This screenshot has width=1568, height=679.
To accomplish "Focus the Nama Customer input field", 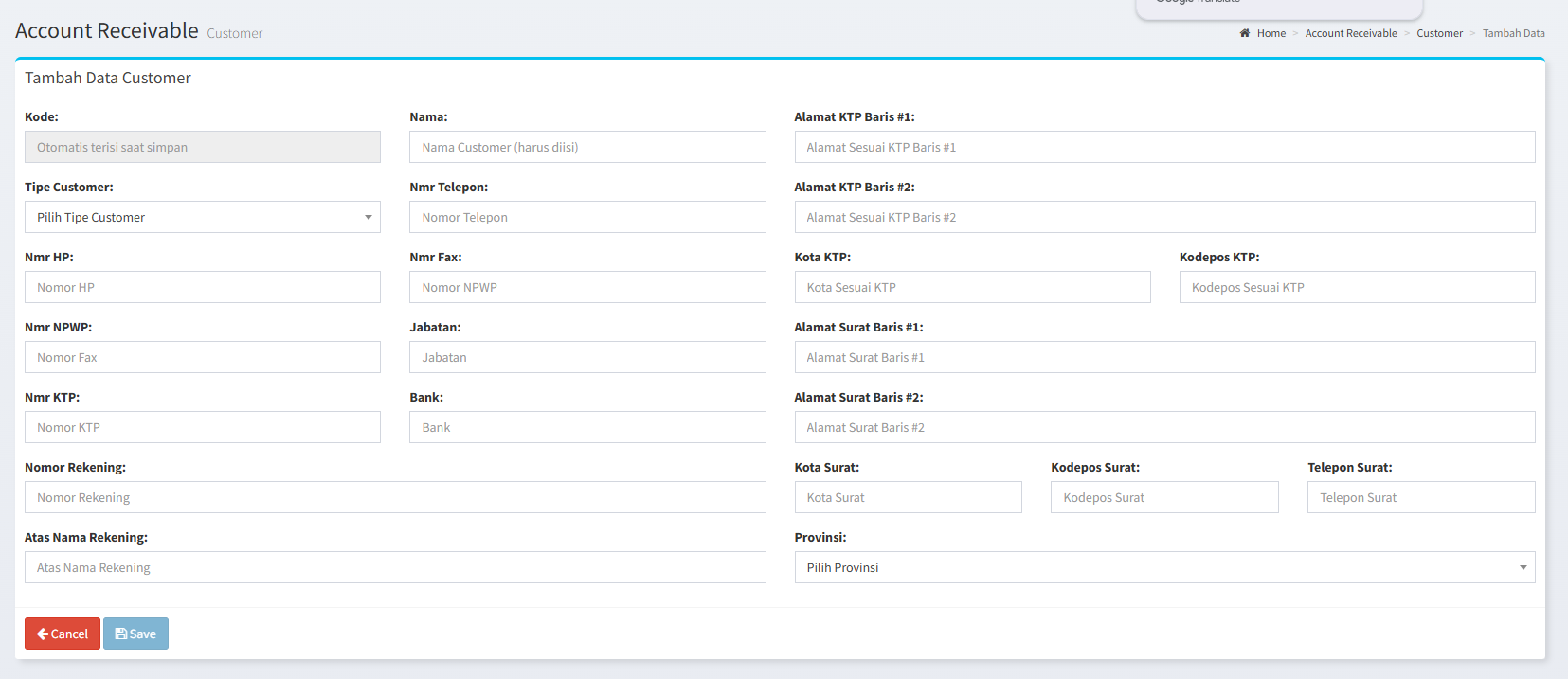I will pos(586,147).
